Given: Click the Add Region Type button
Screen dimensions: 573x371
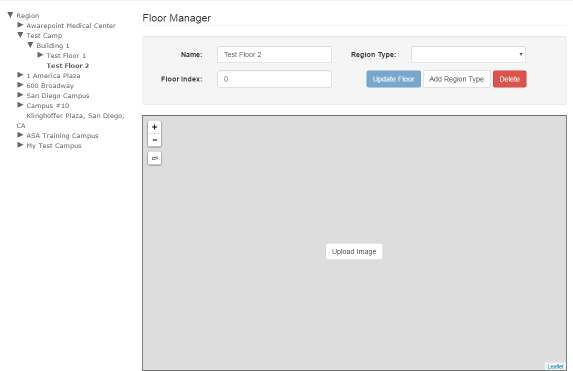Looking at the screenshot, I should pos(456,79).
